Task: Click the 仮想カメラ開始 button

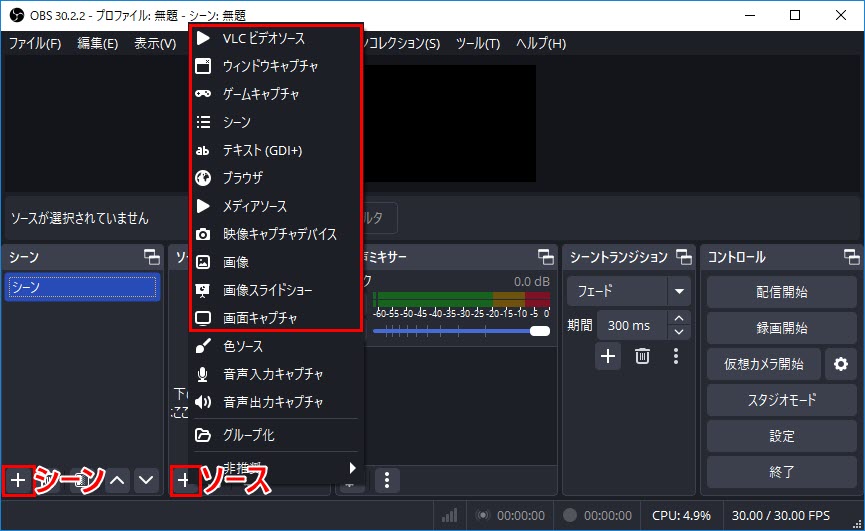Action: pyautogui.click(x=763, y=364)
